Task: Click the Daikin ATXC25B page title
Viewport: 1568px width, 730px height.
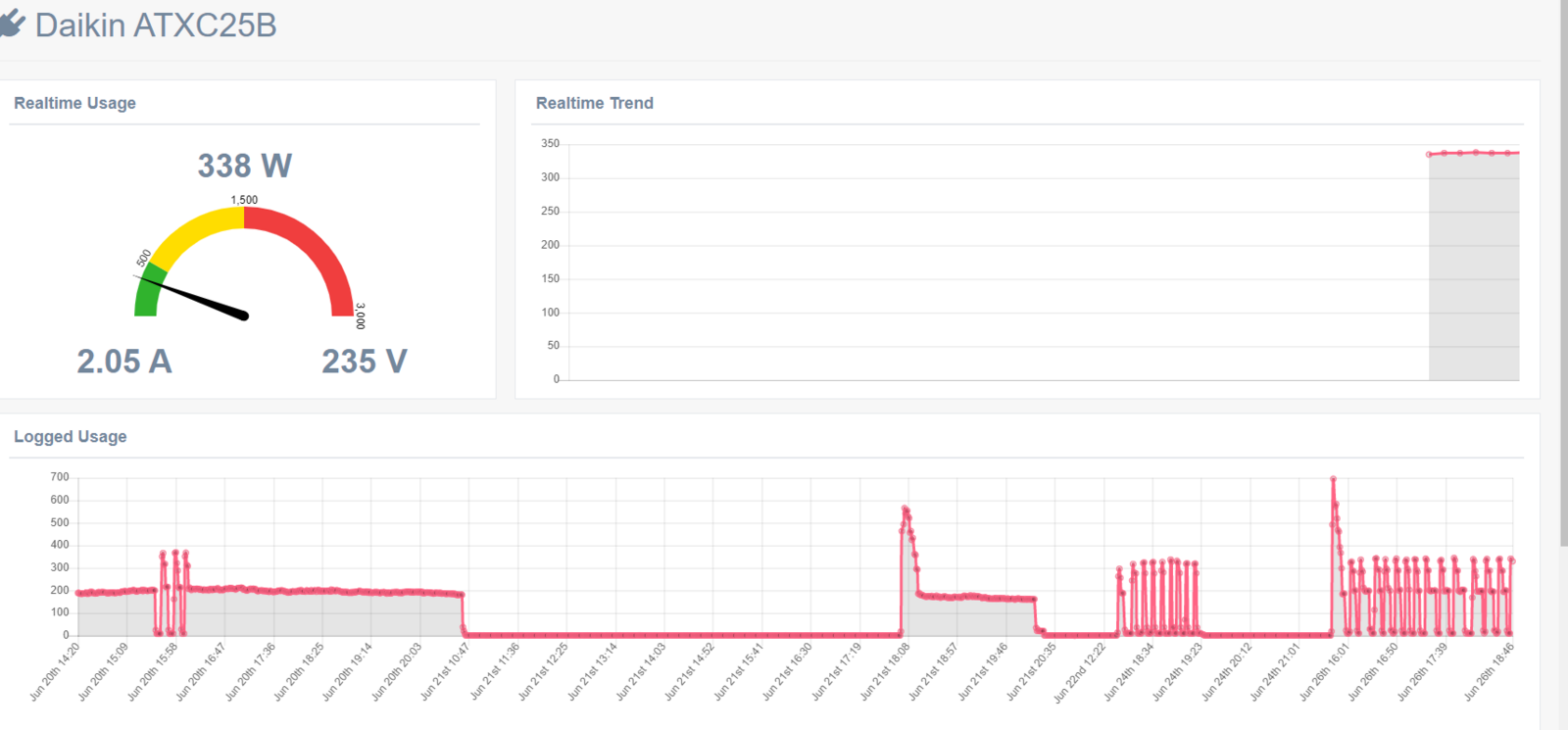Action: coord(156,24)
